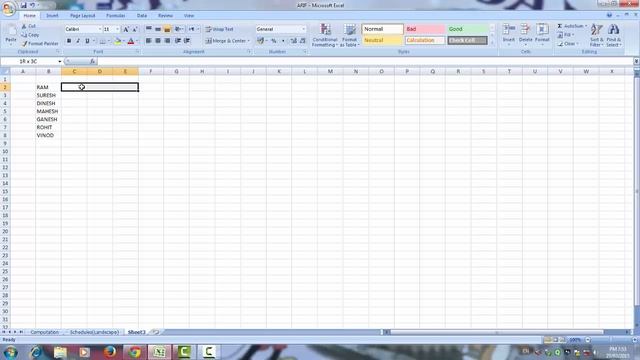Open the Review ribbon tab
This screenshot has width=640, height=360.
pos(165,16)
